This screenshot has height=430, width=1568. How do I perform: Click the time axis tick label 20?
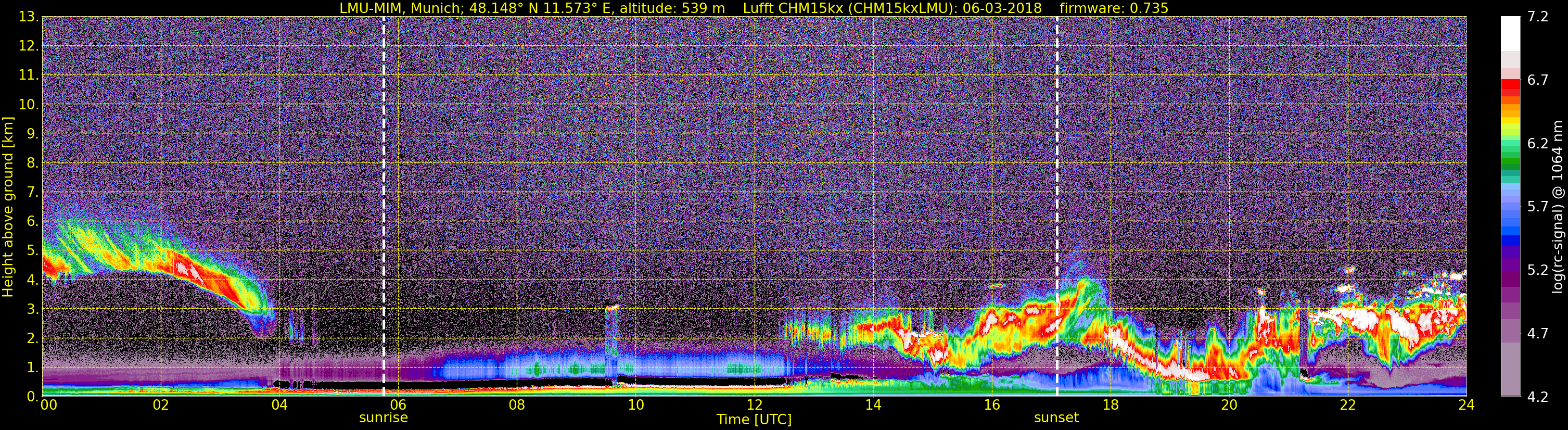click(1229, 405)
